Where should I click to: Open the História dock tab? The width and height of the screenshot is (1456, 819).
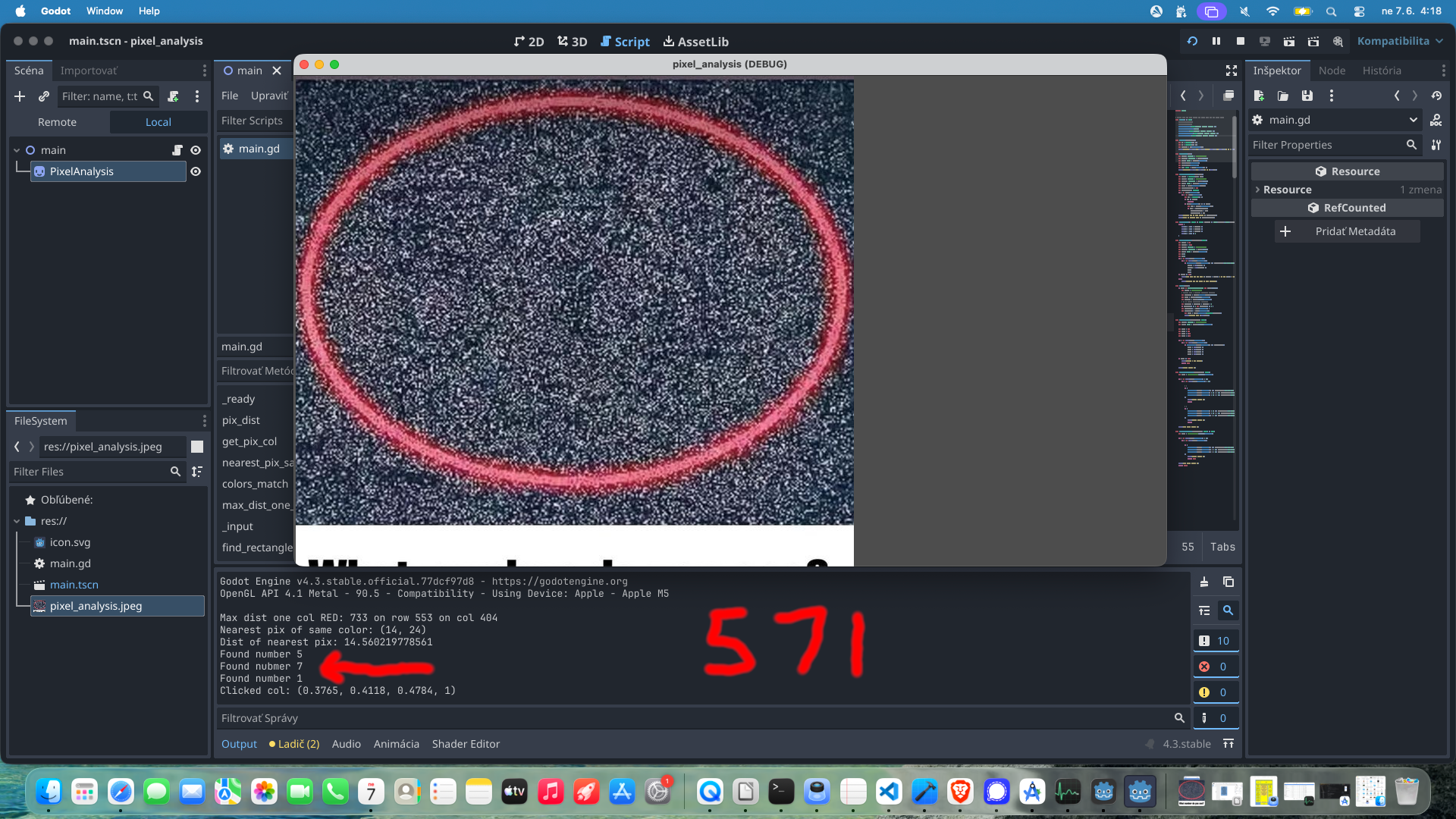pos(1382,71)
